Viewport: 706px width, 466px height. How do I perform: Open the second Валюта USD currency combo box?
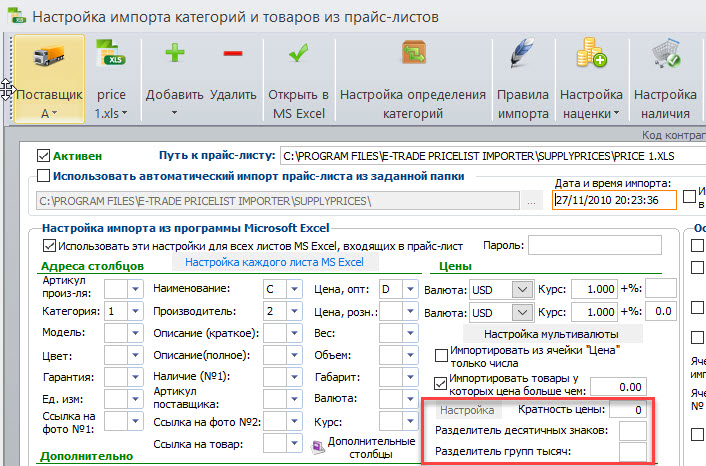pyautogui.click(x=522, y=312)
